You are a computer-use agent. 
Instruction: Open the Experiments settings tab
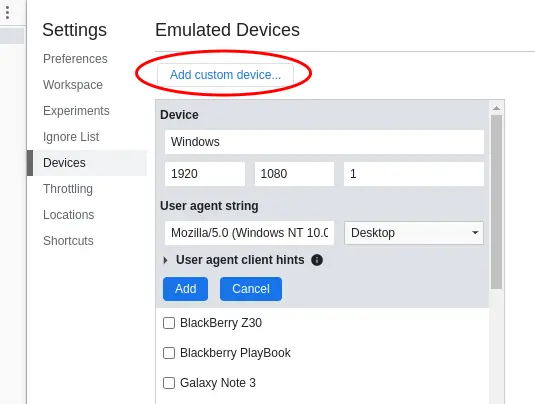point(76,111)
